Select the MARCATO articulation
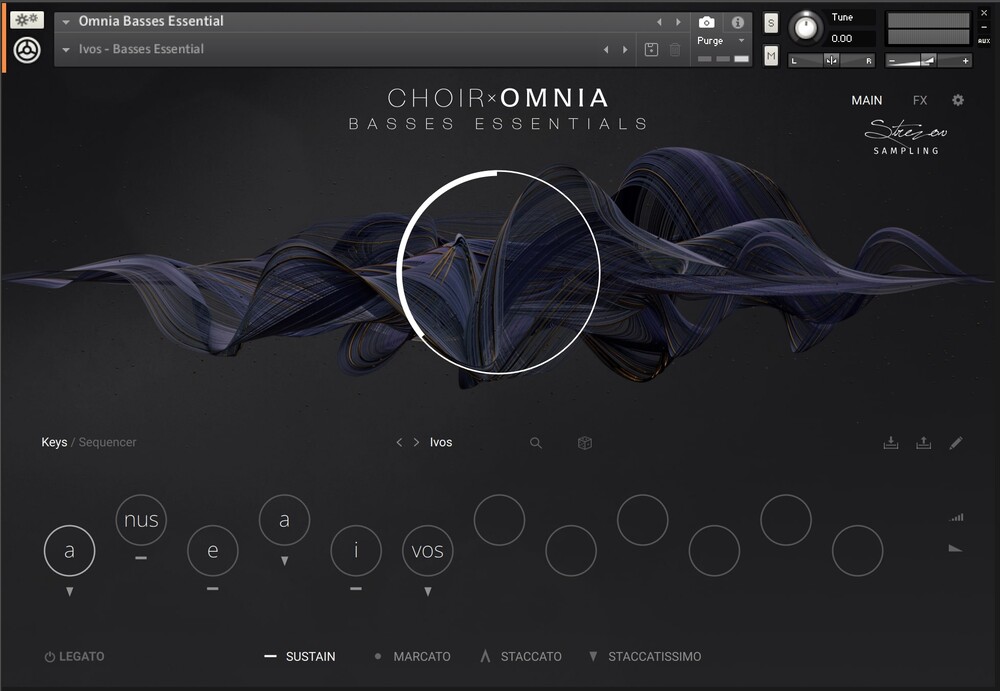Screen dimensions: 1000x691 [422, 656]
